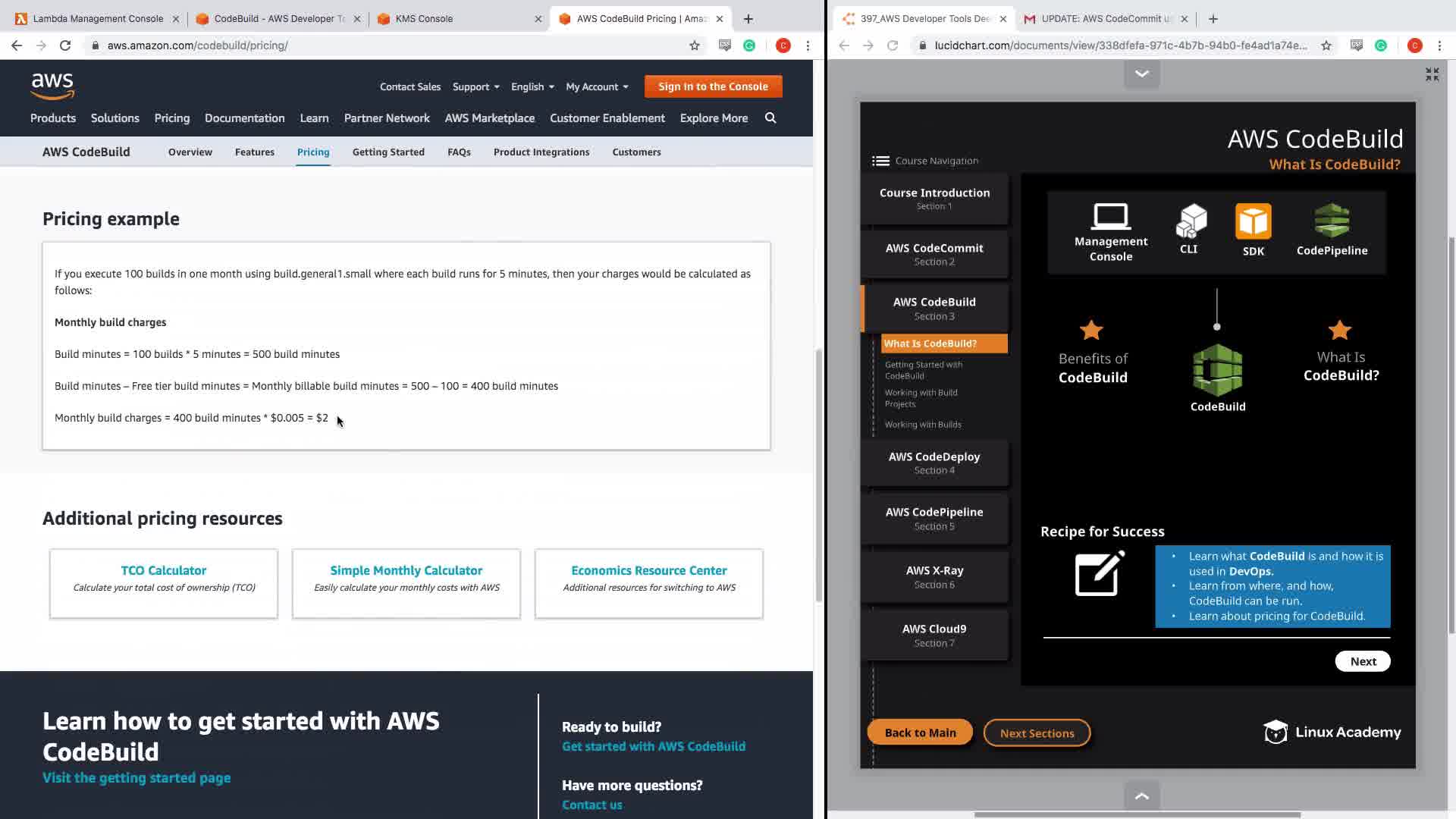Click the Sign in to the Console button
Viewport: 1456px width, 819px height.
point(713,86)
